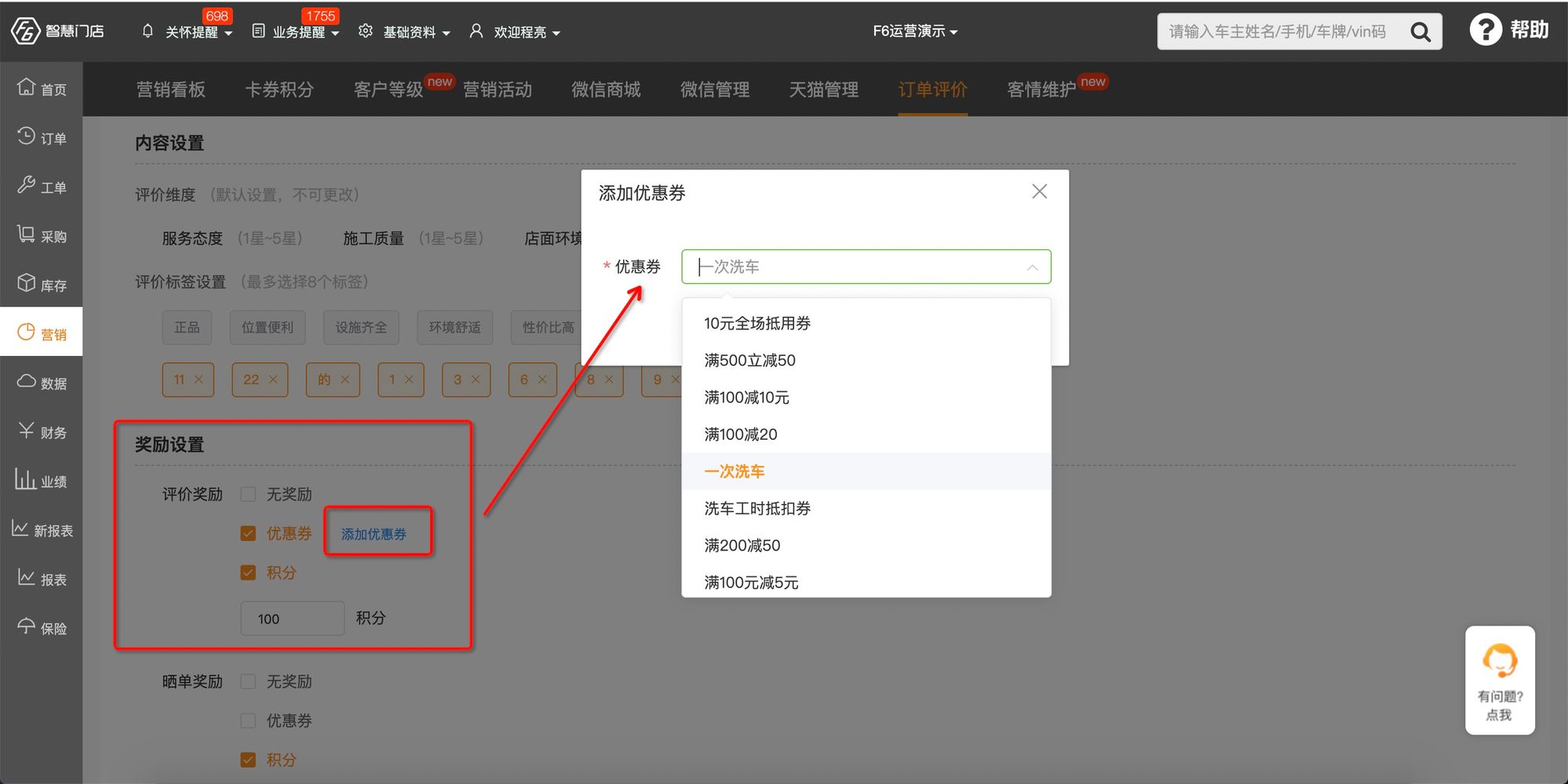
Task: Check 优惠券 under 晒单奖励
Action: click(249, 720)
